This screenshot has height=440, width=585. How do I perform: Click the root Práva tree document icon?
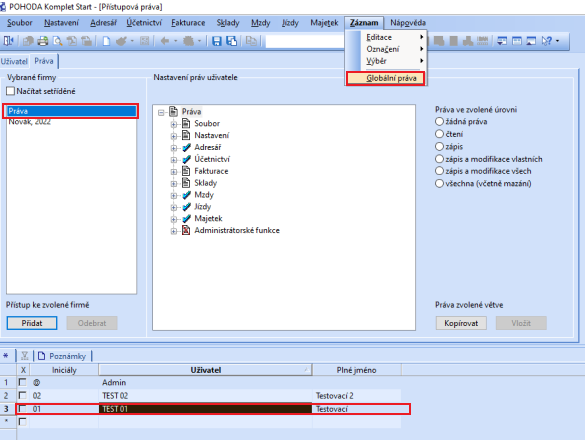[173, 111]
